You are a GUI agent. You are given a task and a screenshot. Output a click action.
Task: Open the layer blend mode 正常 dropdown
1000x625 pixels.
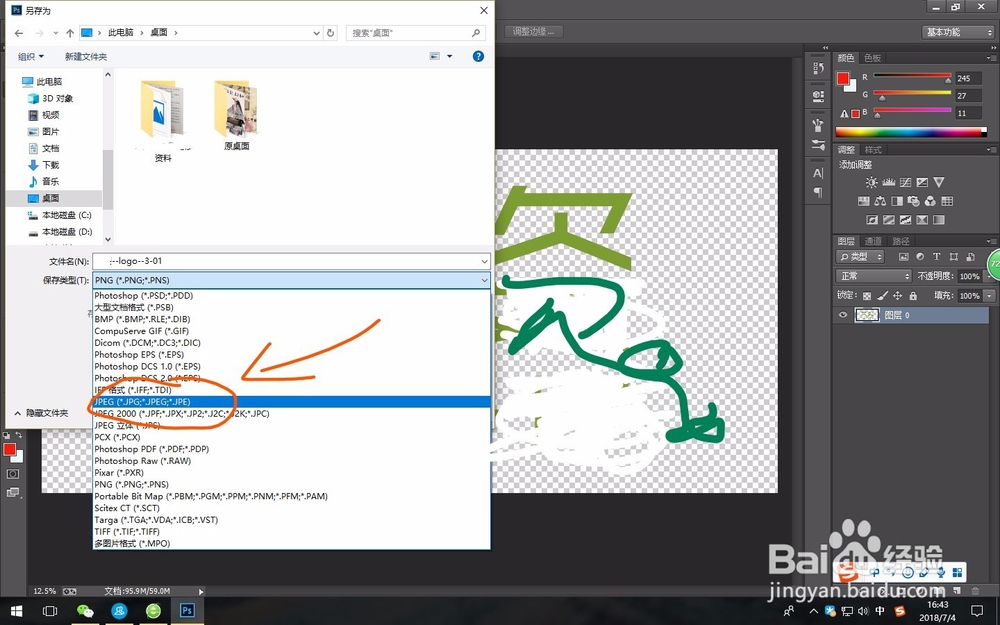point(873,276)
